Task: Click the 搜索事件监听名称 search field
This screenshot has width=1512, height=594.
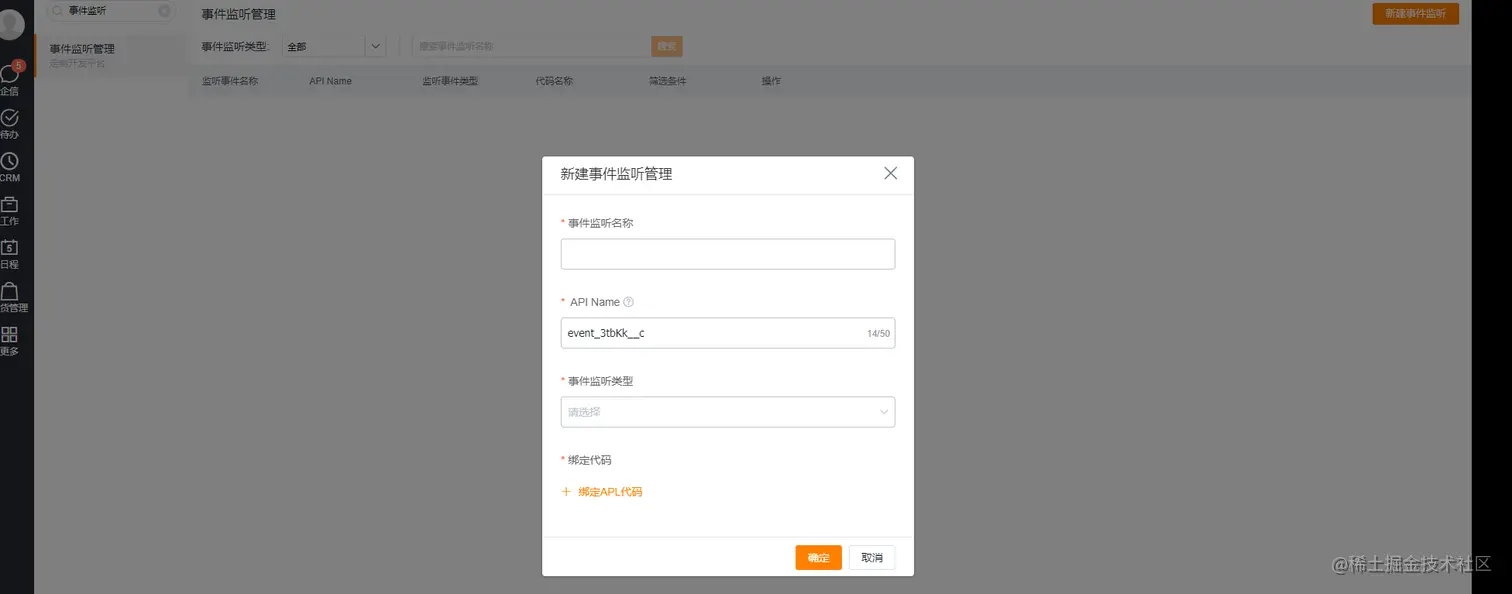Action: click(x=531, y=46)
